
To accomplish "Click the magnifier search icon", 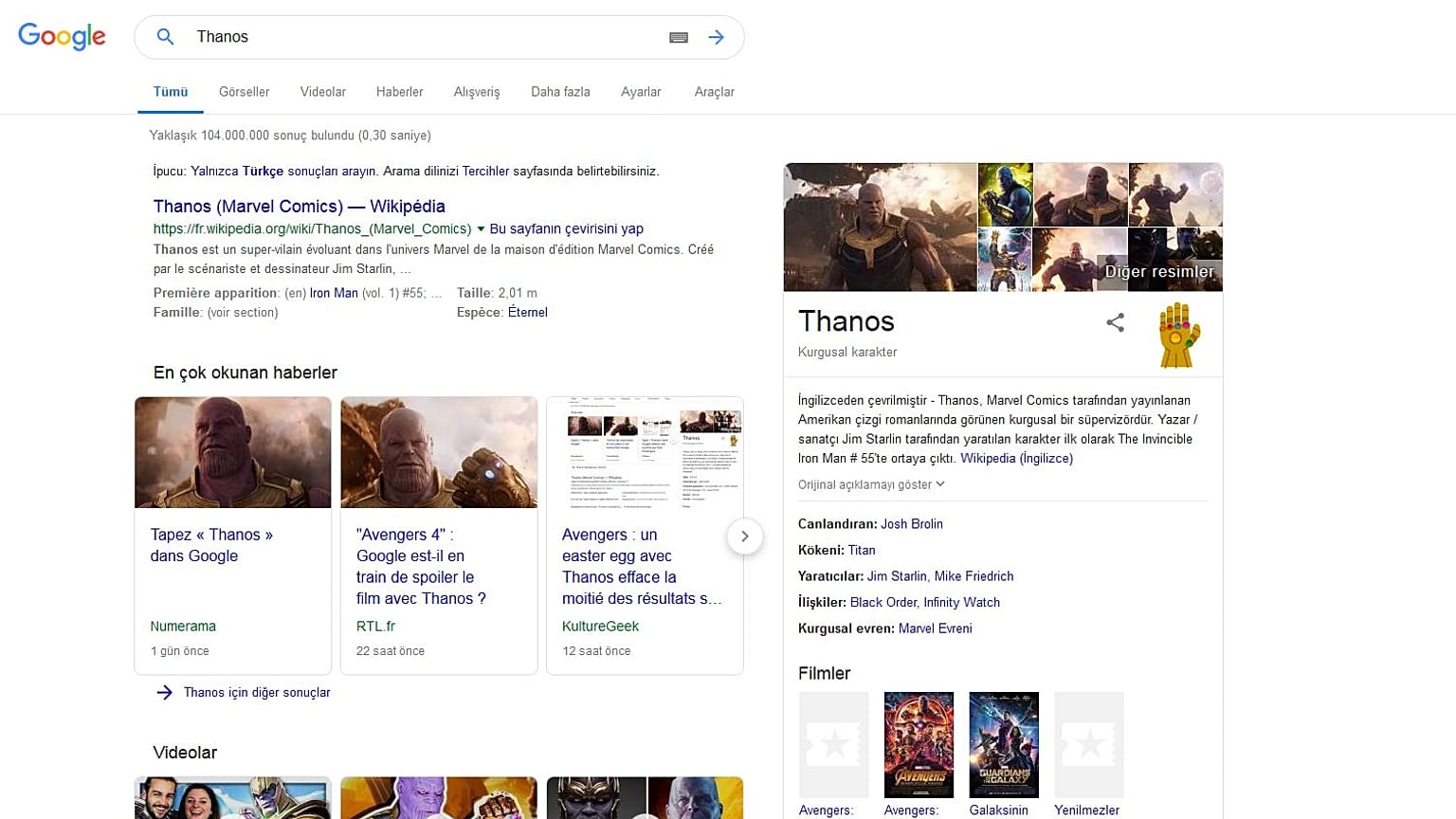I will (165, 37).
